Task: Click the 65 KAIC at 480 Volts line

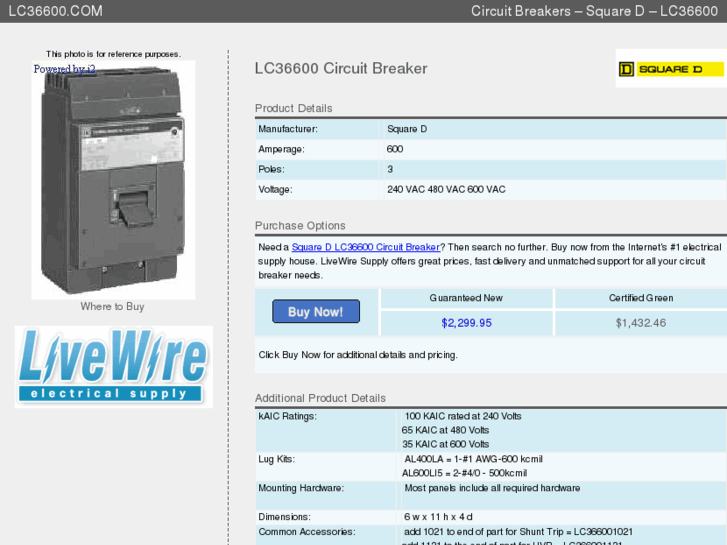Action: pyautogui.click(x=445, y=430)
